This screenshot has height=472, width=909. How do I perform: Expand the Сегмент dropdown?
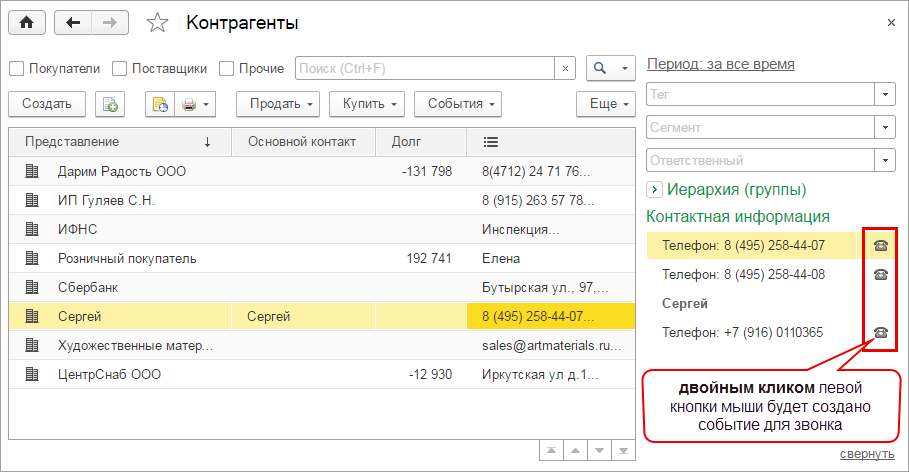click(885, 127)
